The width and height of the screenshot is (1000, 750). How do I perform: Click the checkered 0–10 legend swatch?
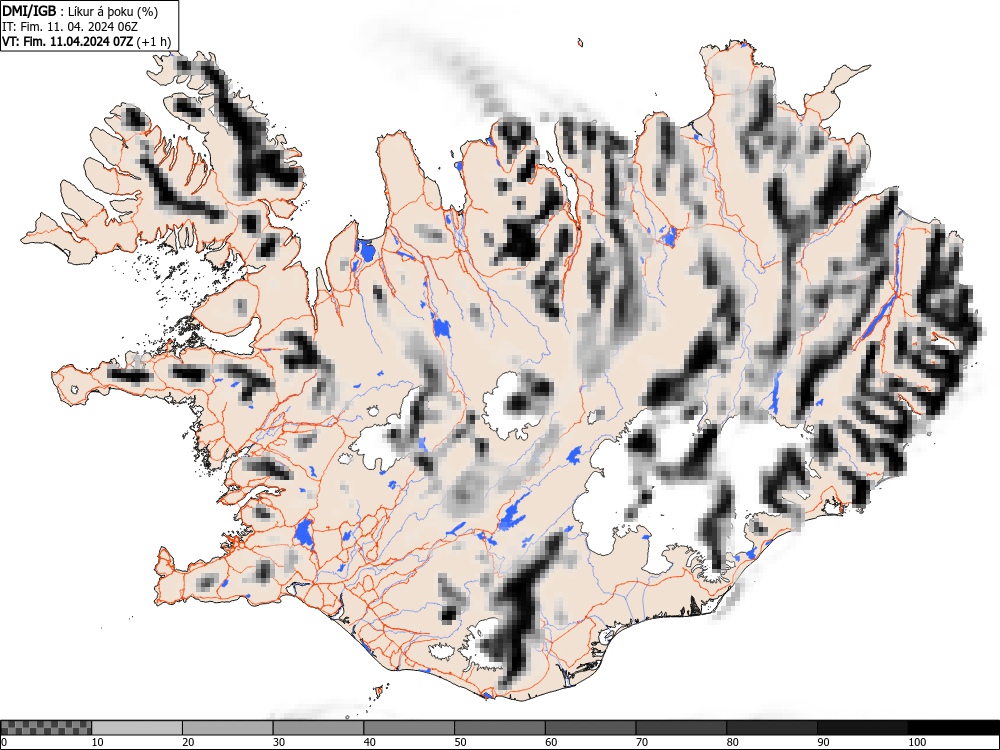47,728
